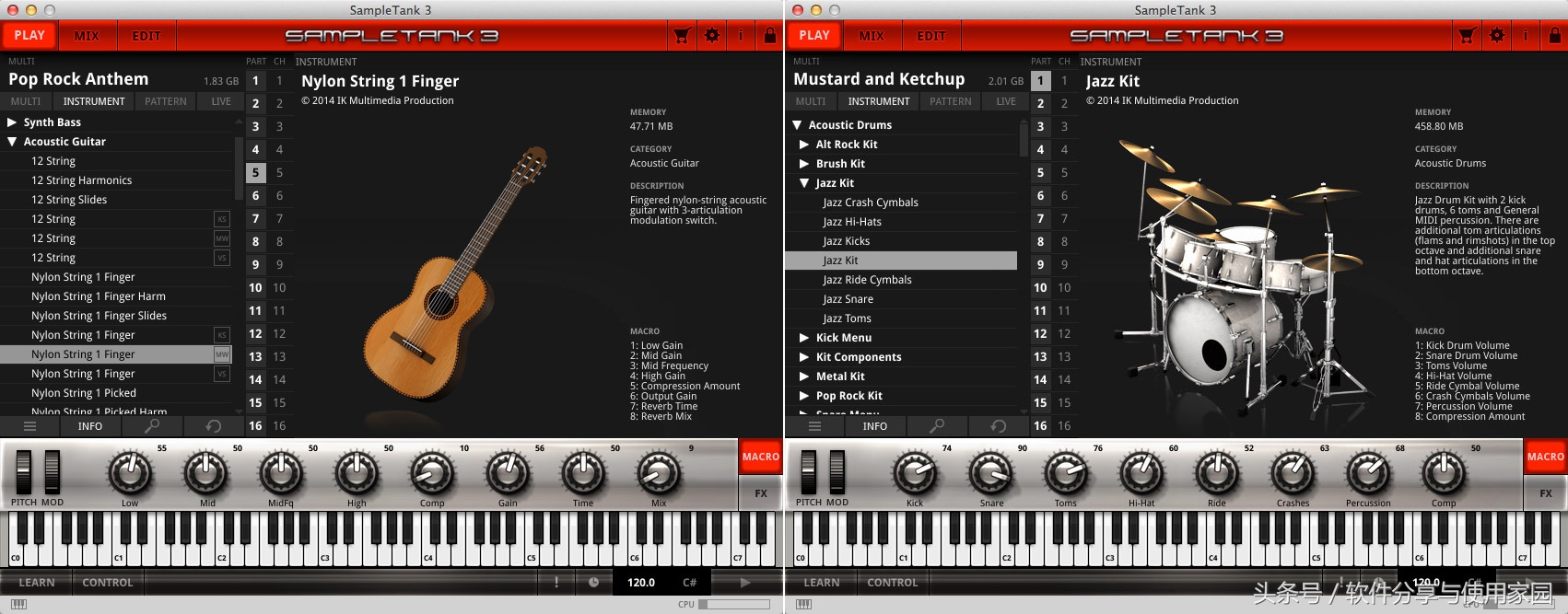Click the INFO button in left browser footer
Image resolution: width=1568 pixels, height=614 pixels.
[90, 426]
